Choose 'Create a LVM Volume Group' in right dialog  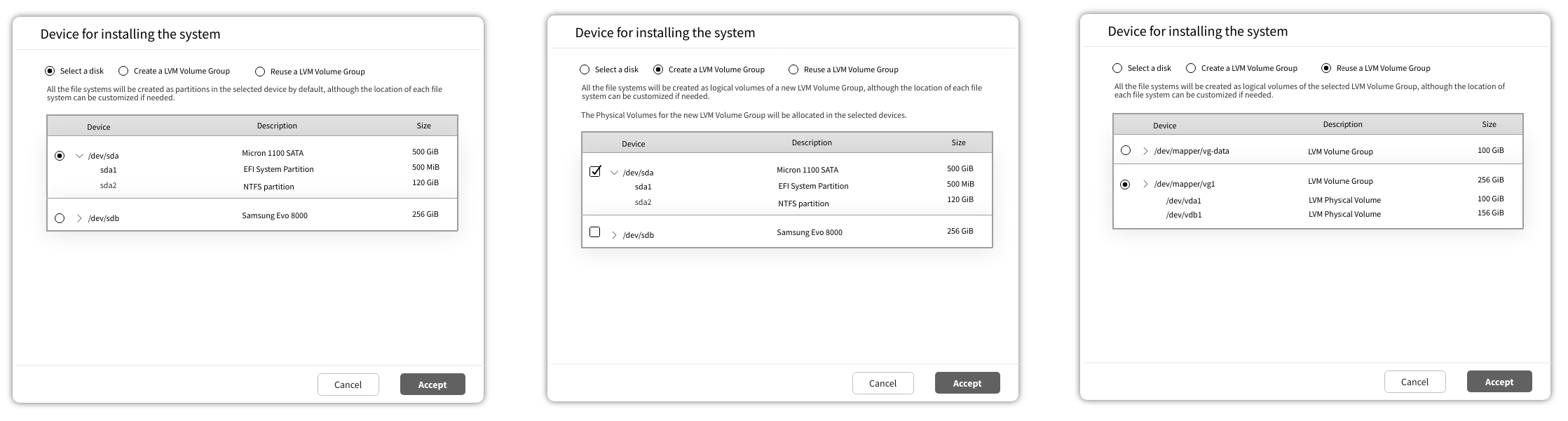[x=1191, y=68]
